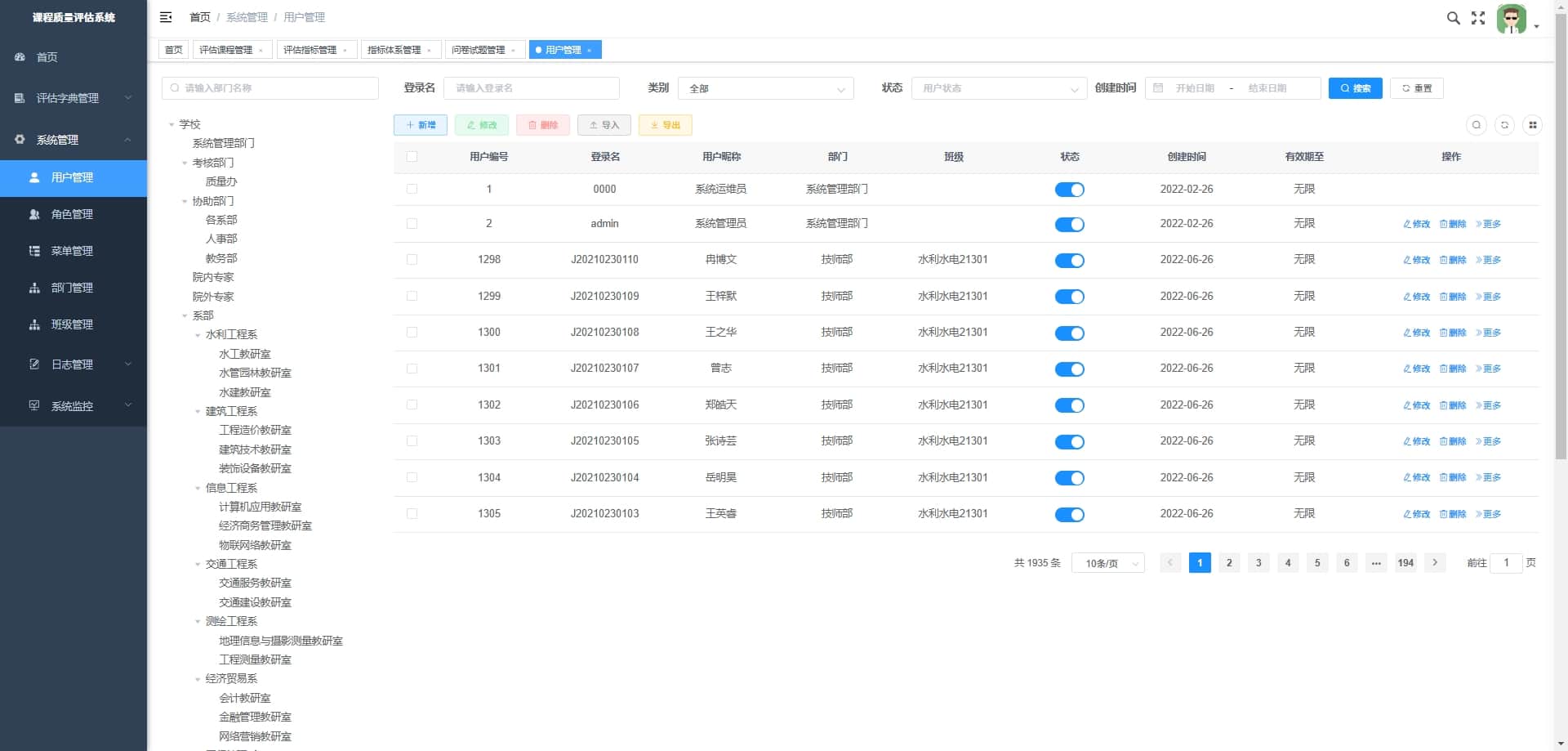This screenshot has height=751, width=1568.
Task: Click the blue 搜索 button
Action: coord(1355,88)
